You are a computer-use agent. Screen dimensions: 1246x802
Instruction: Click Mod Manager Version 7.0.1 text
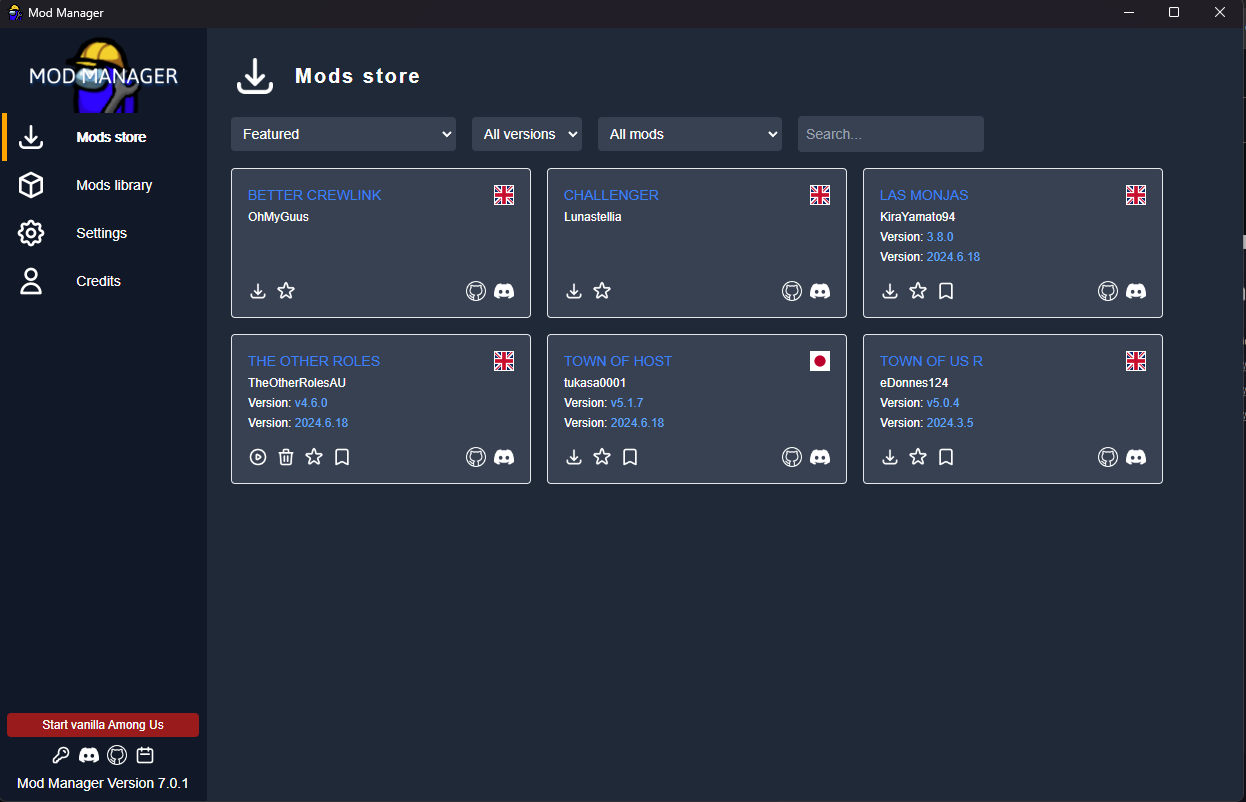(x=103, y=783)
